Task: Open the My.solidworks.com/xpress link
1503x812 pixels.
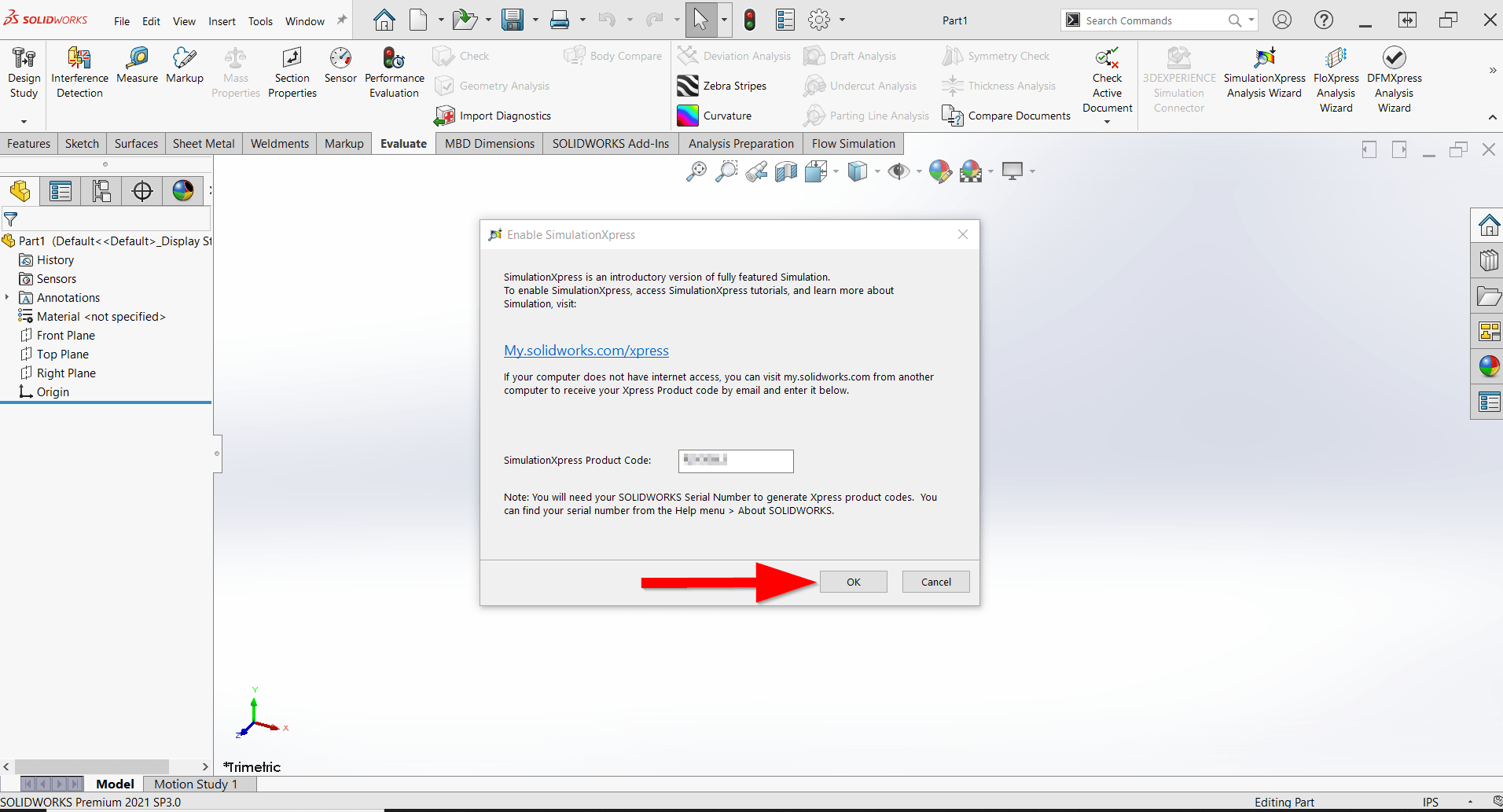Action: click(x=586, y=351)
